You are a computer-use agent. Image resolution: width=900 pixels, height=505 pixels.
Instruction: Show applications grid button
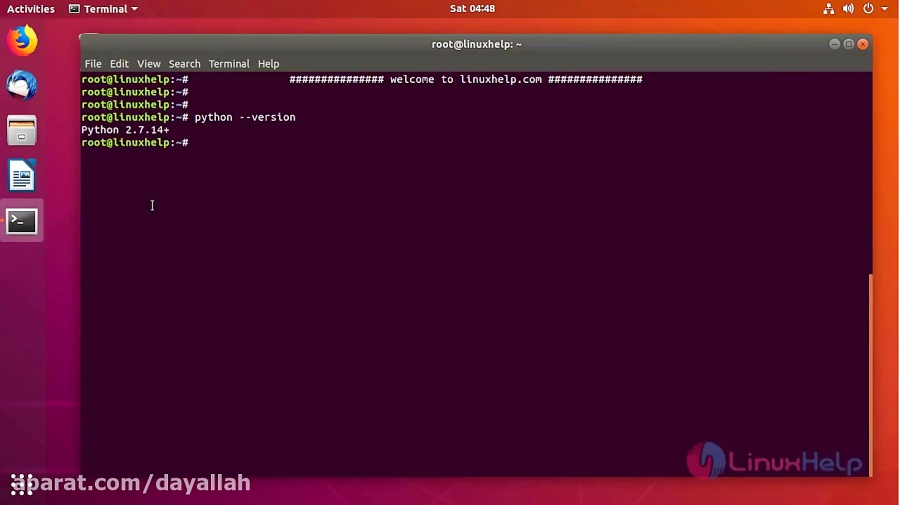(x=22, y=484)
